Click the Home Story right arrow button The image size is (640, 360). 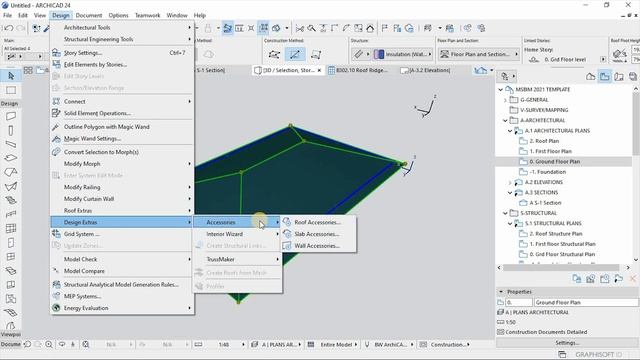click(x=603, y=60)
